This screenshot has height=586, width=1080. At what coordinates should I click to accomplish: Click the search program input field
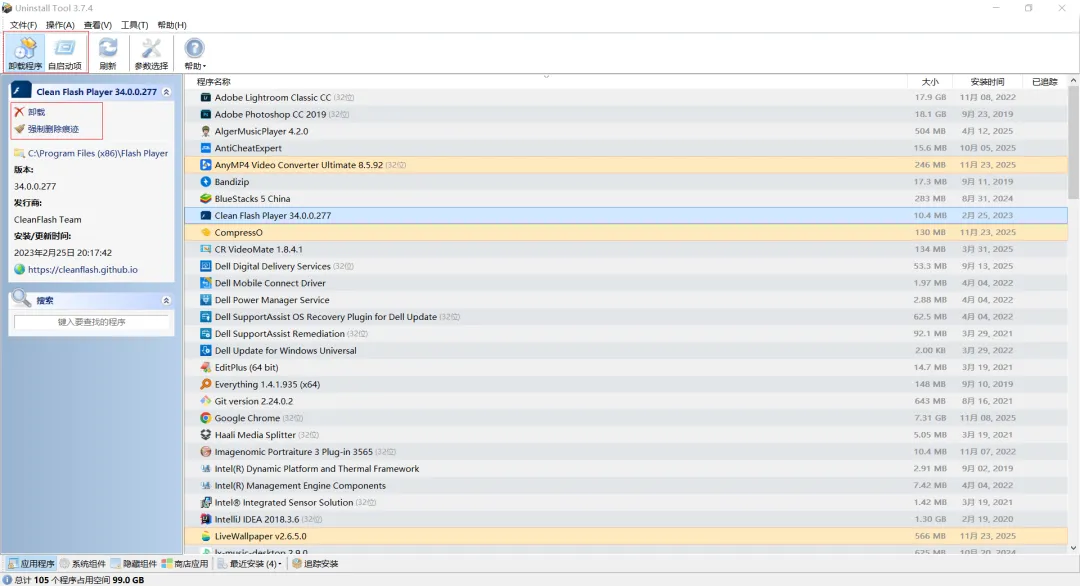[91, 322]
